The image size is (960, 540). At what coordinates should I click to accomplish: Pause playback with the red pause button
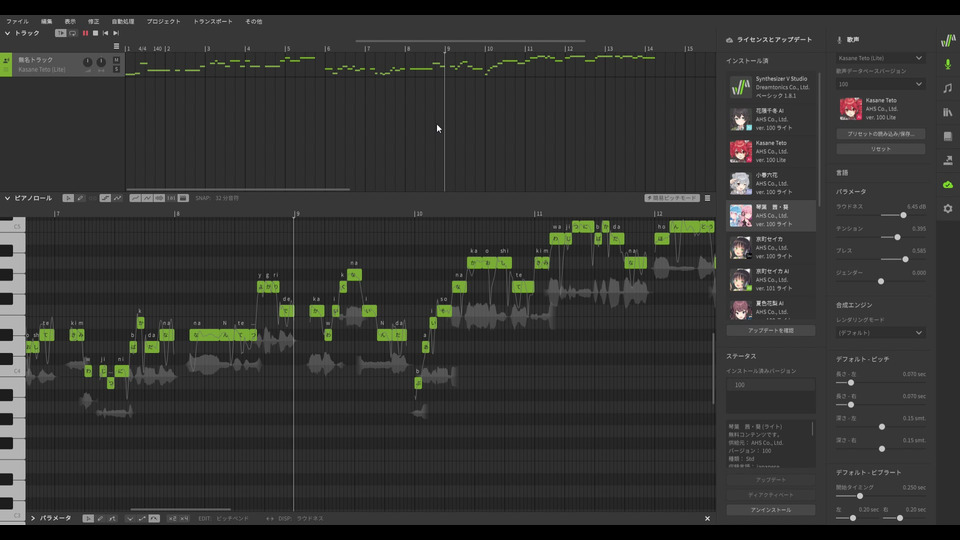tap(85, 33)
